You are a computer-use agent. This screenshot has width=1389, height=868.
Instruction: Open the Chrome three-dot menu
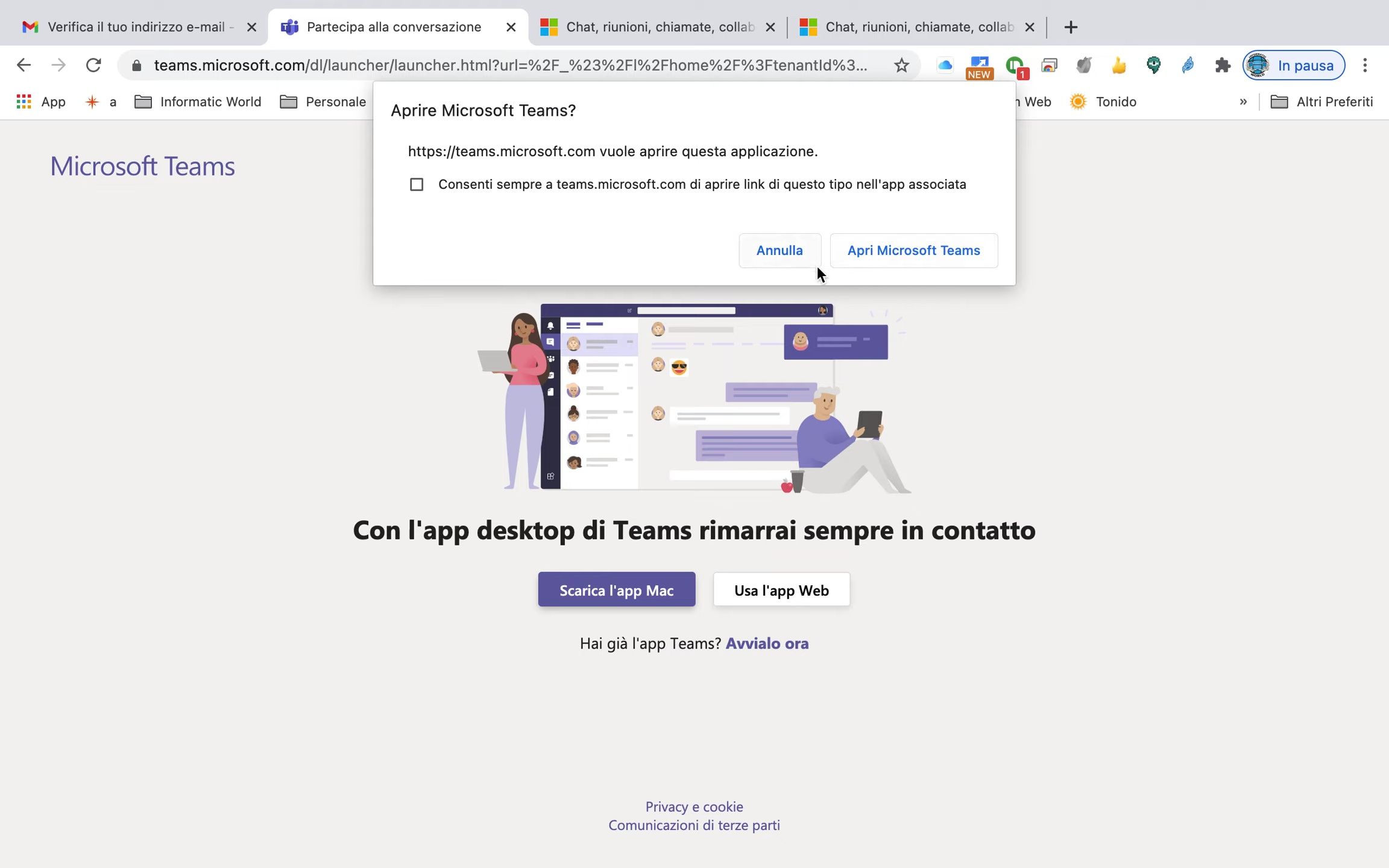tap(1365, 65)
